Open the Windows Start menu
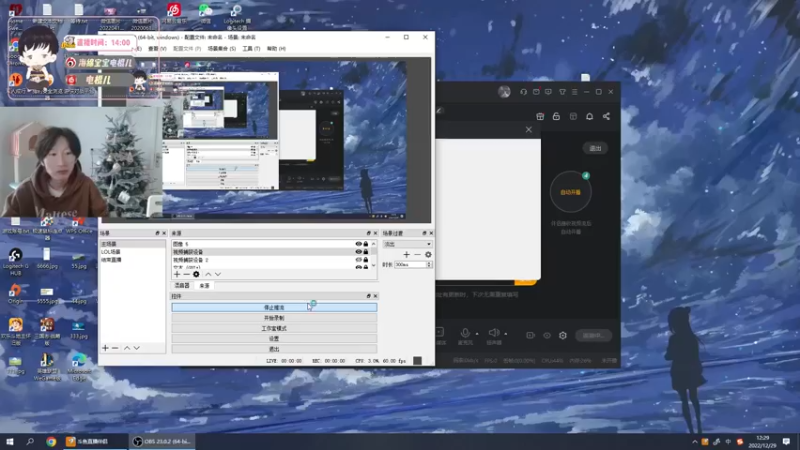The height and width of the screenshot is (450, 800). (10, 442)
